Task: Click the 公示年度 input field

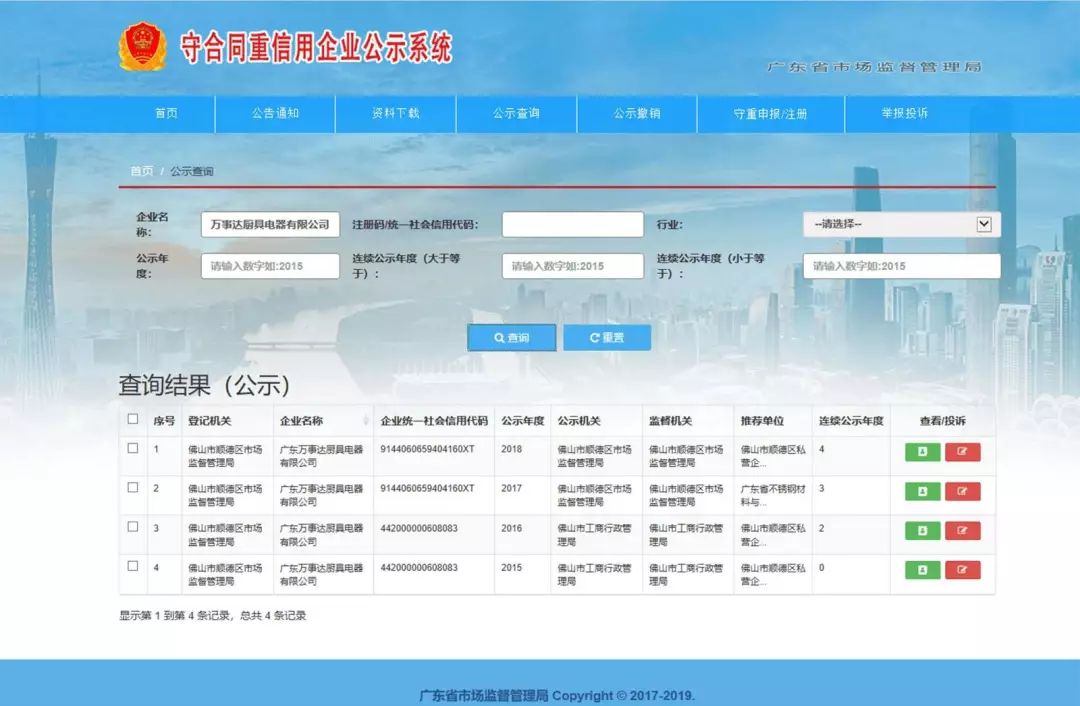Action: click(x=270, y=266)
